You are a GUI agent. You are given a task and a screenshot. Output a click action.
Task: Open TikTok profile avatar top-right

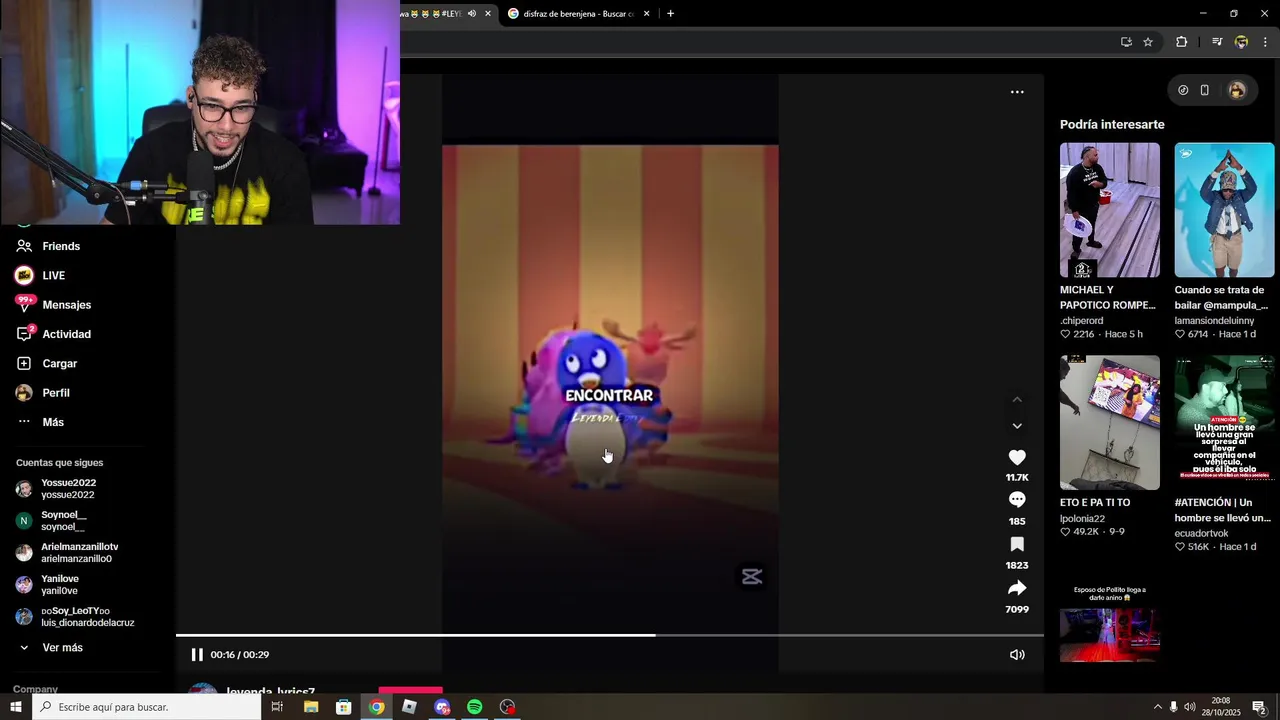click(x=1237, y=90)
